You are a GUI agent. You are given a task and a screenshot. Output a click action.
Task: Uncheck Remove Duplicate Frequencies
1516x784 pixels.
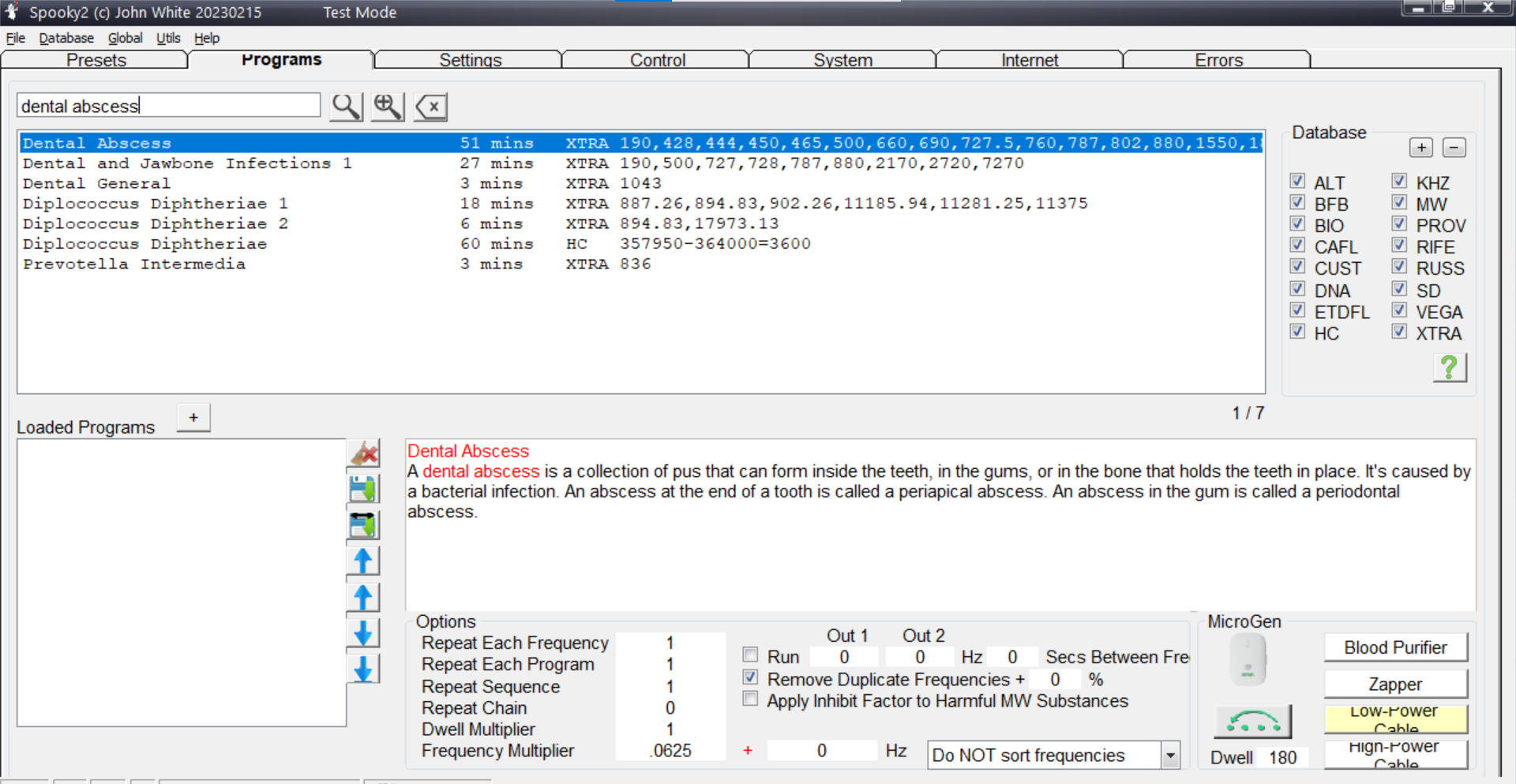coord(750,677)
